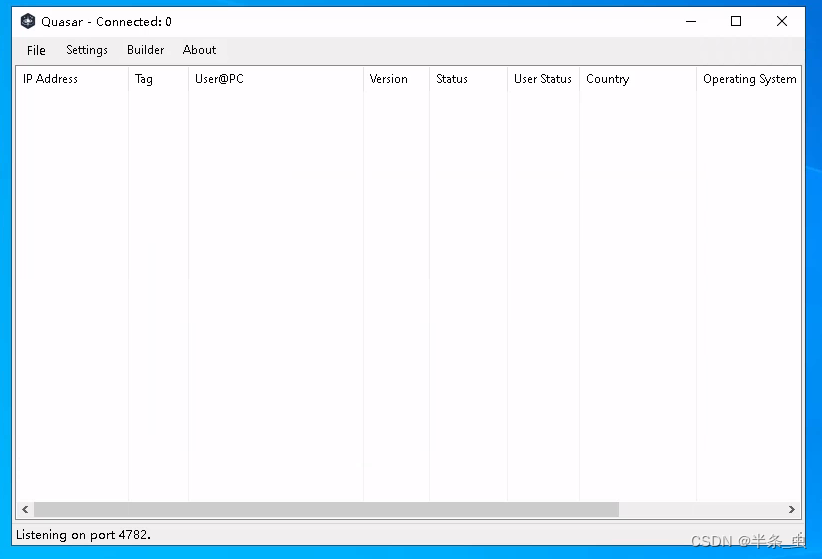Click the horizontal scrollbar right arrow
This screenshot has height=559, width=822.
click(792, 509)
